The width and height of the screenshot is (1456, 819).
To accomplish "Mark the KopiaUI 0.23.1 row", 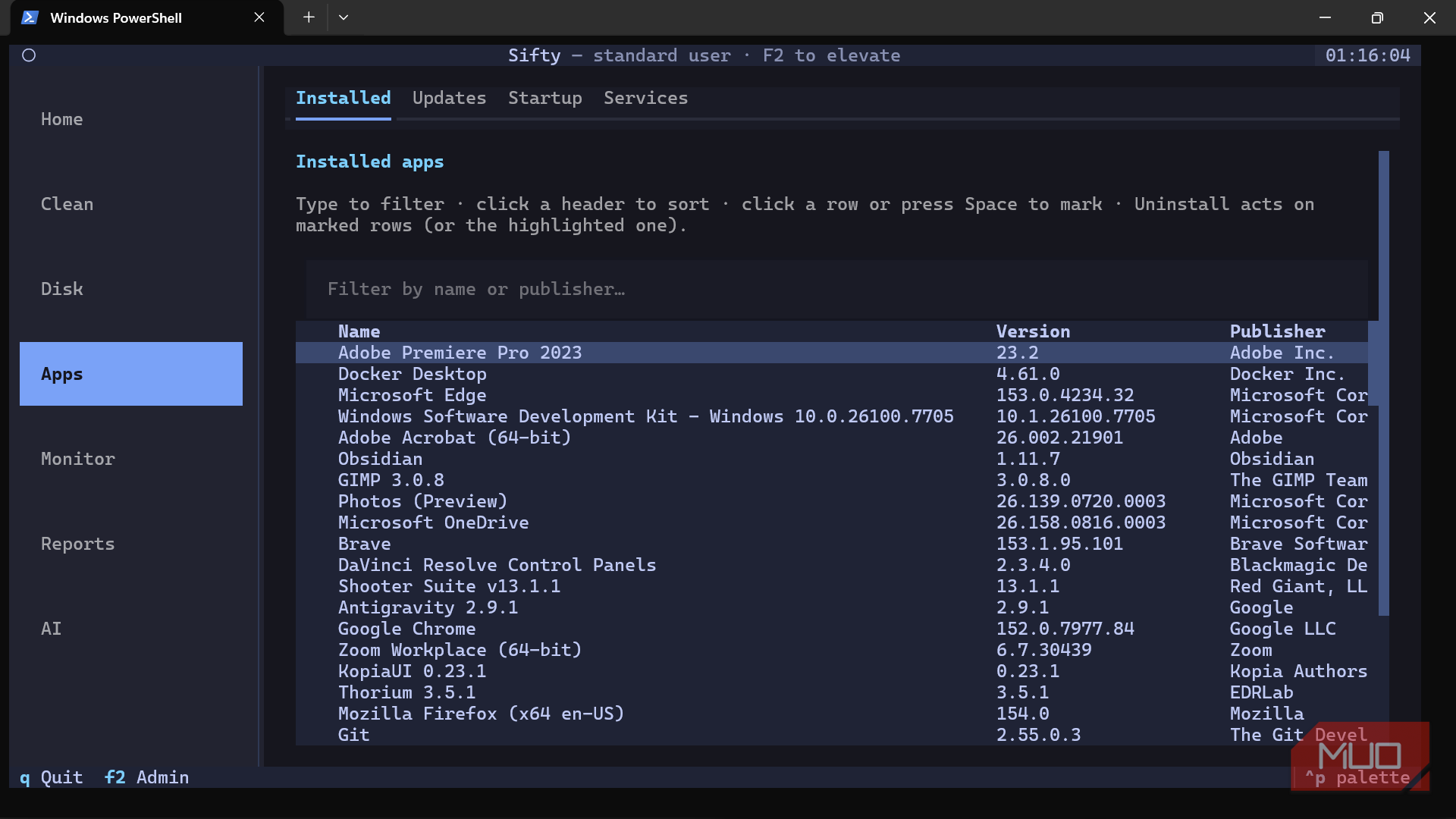I will (x=832, y=671).
